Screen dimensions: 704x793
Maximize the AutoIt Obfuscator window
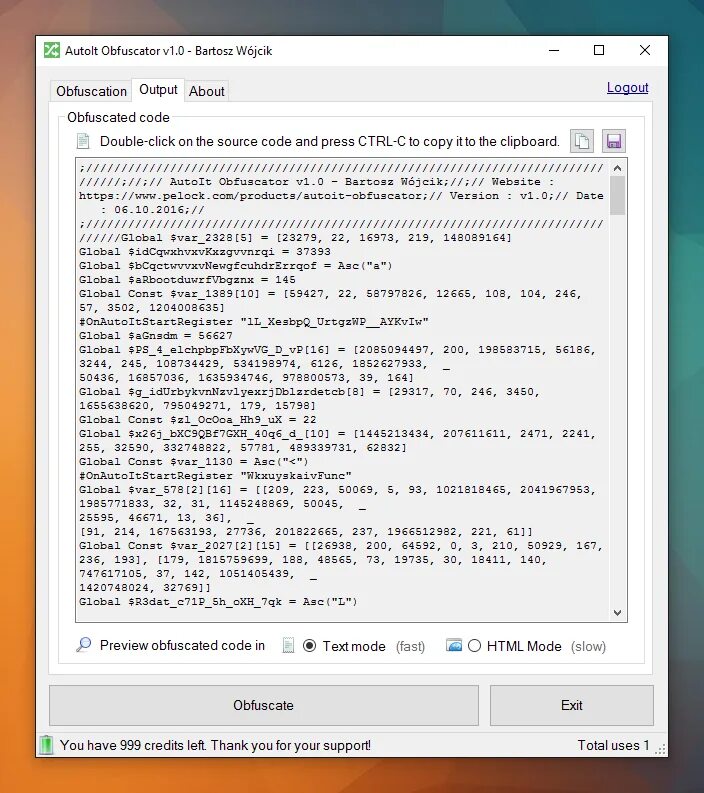tap(599, 51)
